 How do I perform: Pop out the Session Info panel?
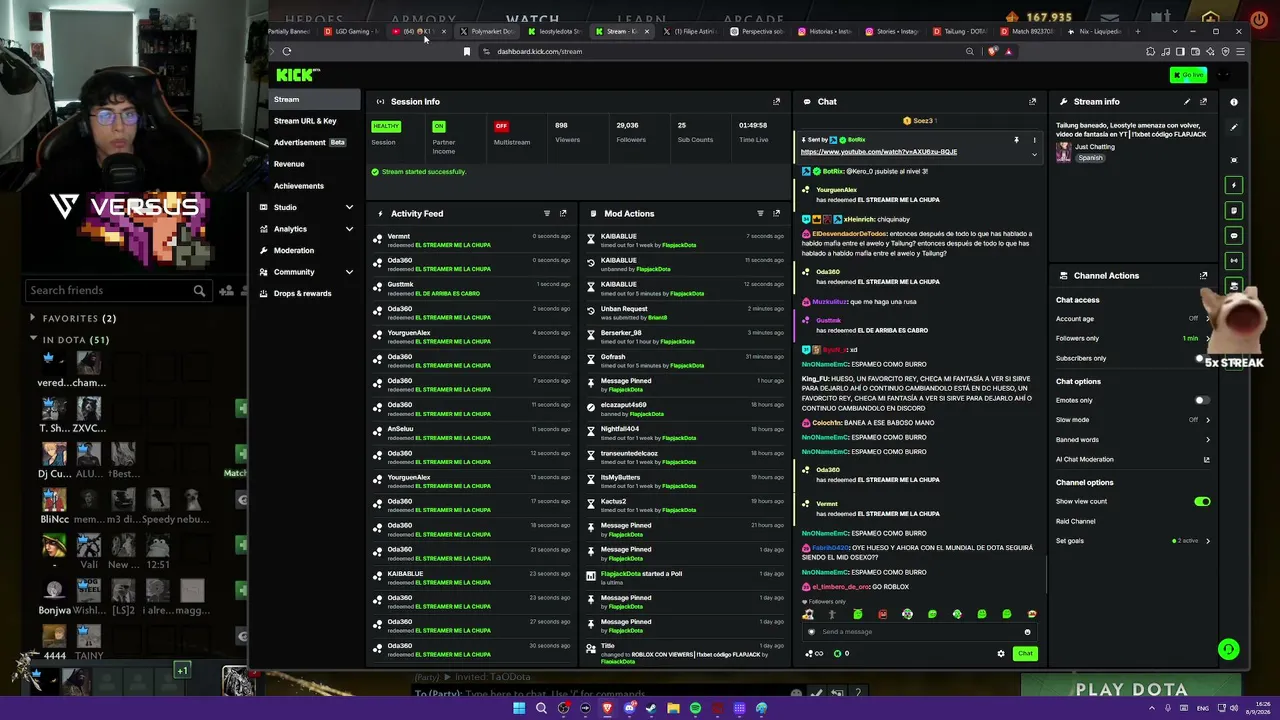click(x=776, y=101)
